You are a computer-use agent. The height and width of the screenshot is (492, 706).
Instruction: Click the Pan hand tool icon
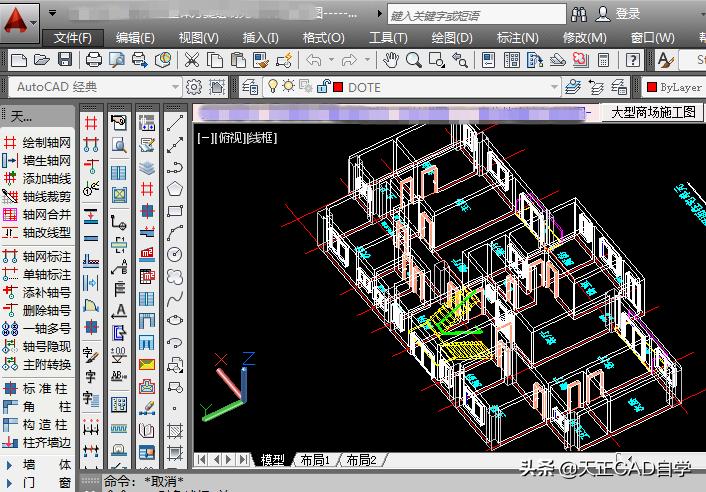click(390, 61)
